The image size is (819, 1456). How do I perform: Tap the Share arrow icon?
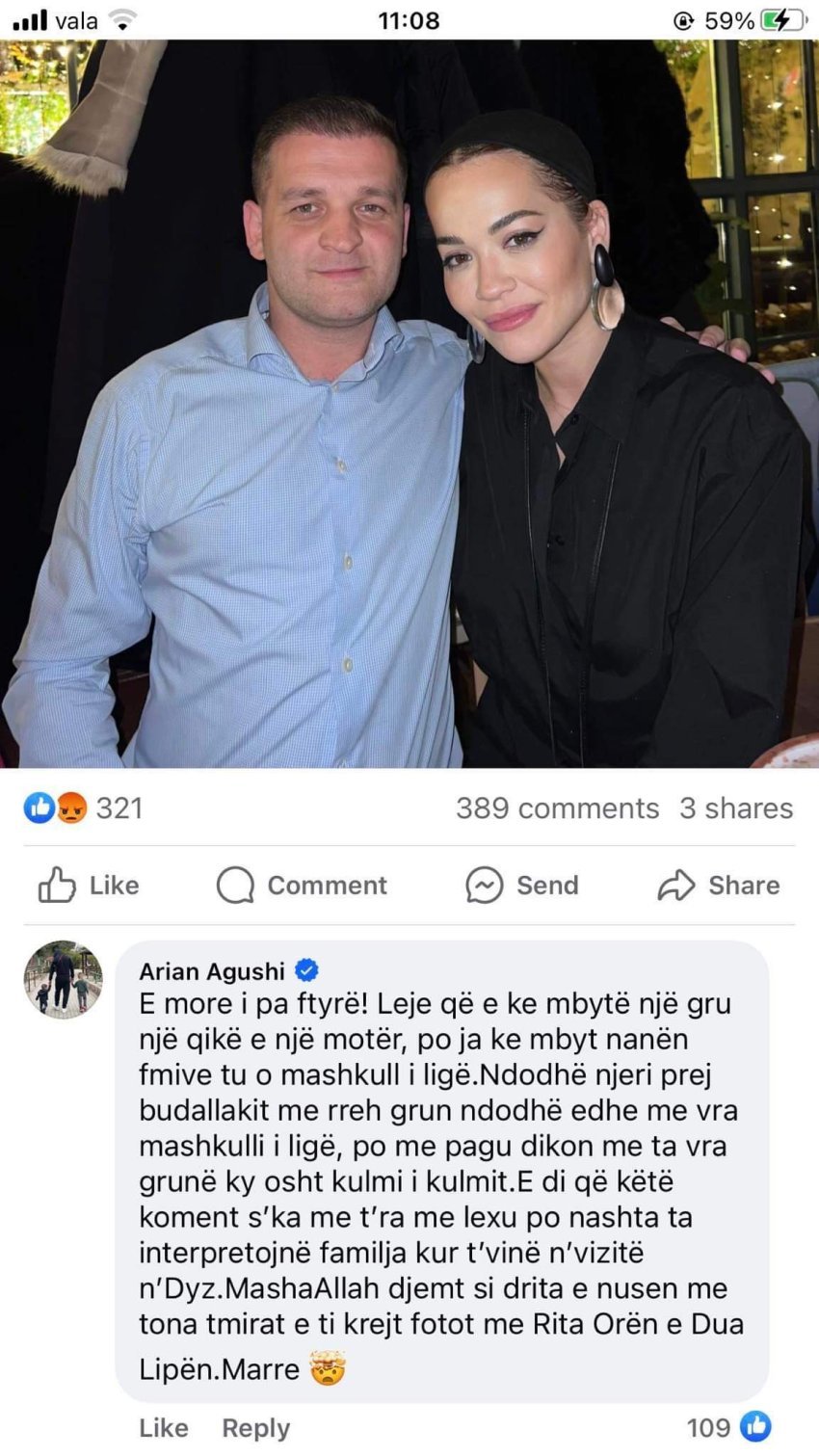pos(676,885)
